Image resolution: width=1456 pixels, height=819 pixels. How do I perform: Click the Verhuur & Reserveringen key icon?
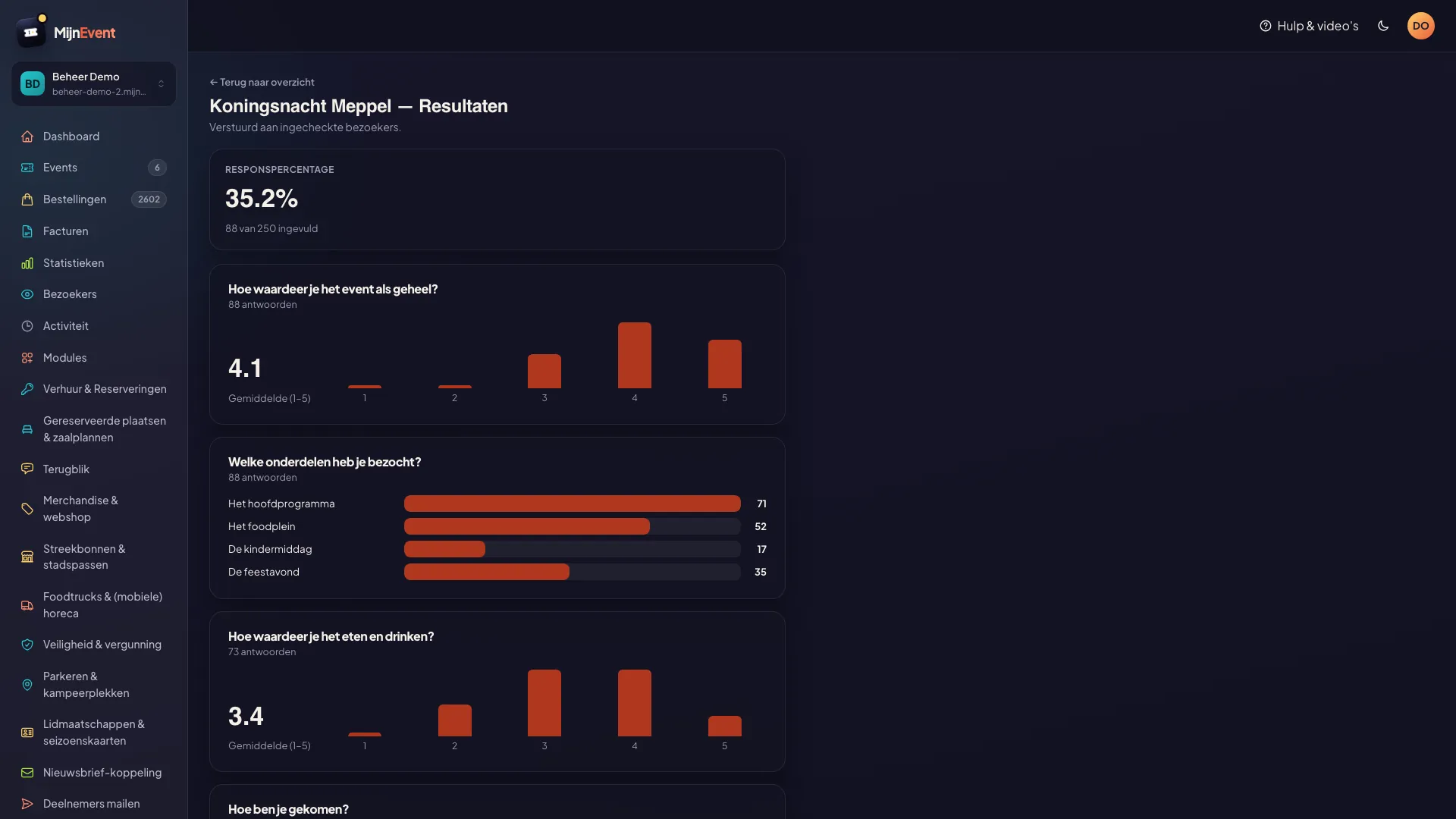[27, 389]
